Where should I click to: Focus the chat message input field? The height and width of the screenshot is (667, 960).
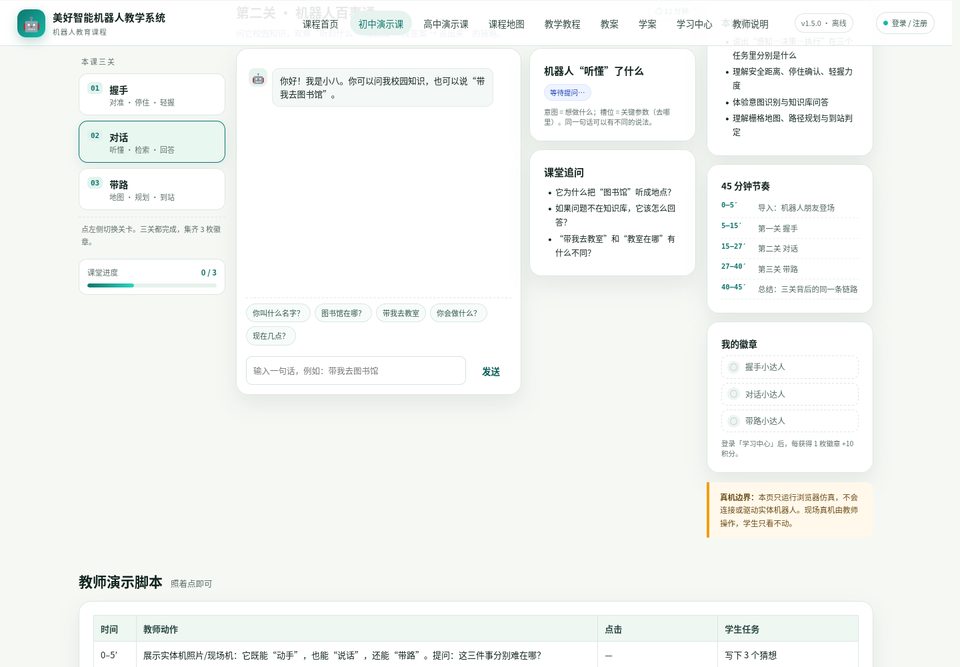tap(356, 371)
